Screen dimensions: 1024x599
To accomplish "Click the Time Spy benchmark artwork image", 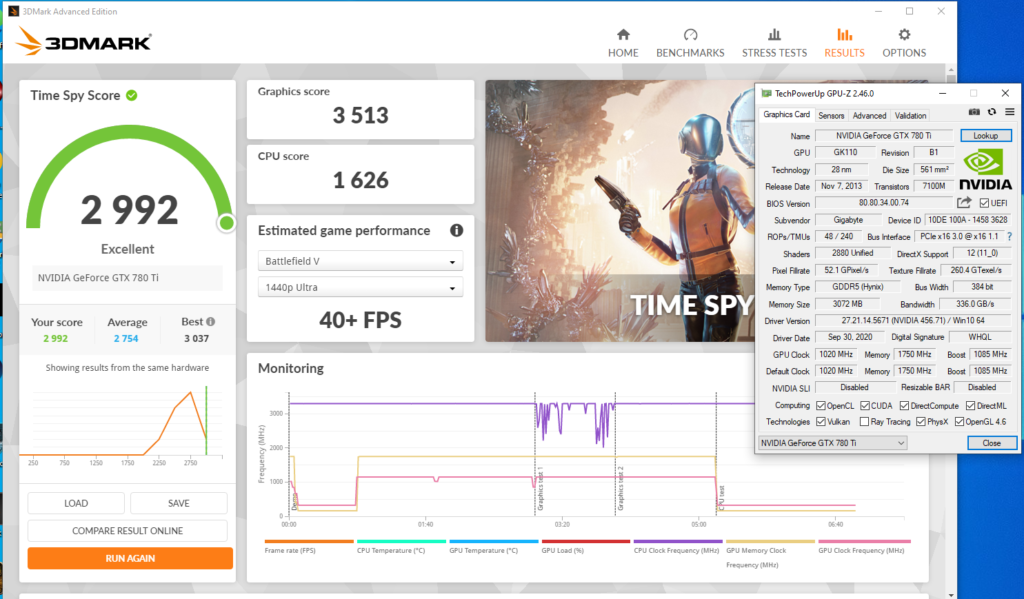I will pos(620,210).
